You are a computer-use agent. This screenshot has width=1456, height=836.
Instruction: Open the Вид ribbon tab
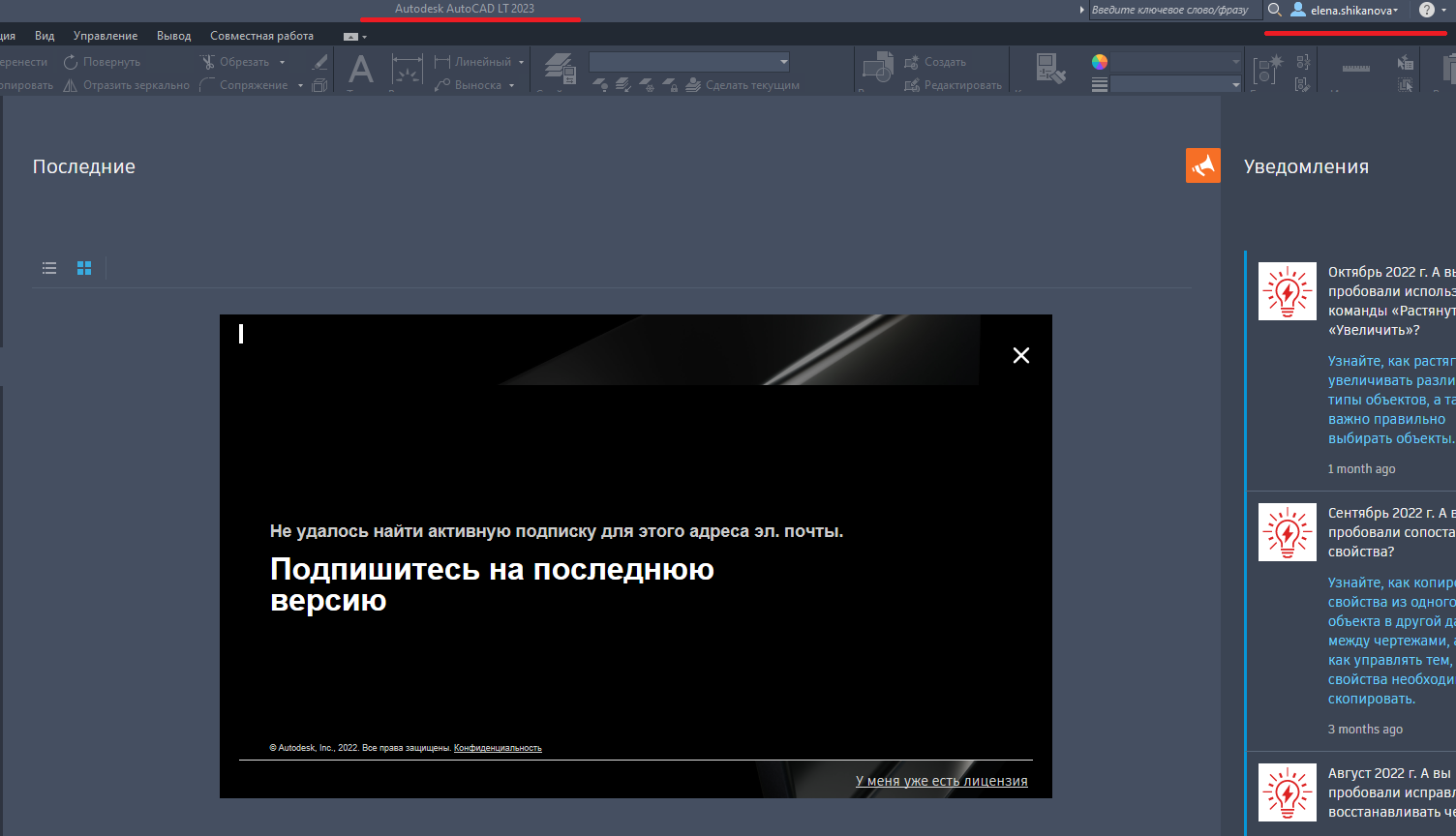[45, 36]
